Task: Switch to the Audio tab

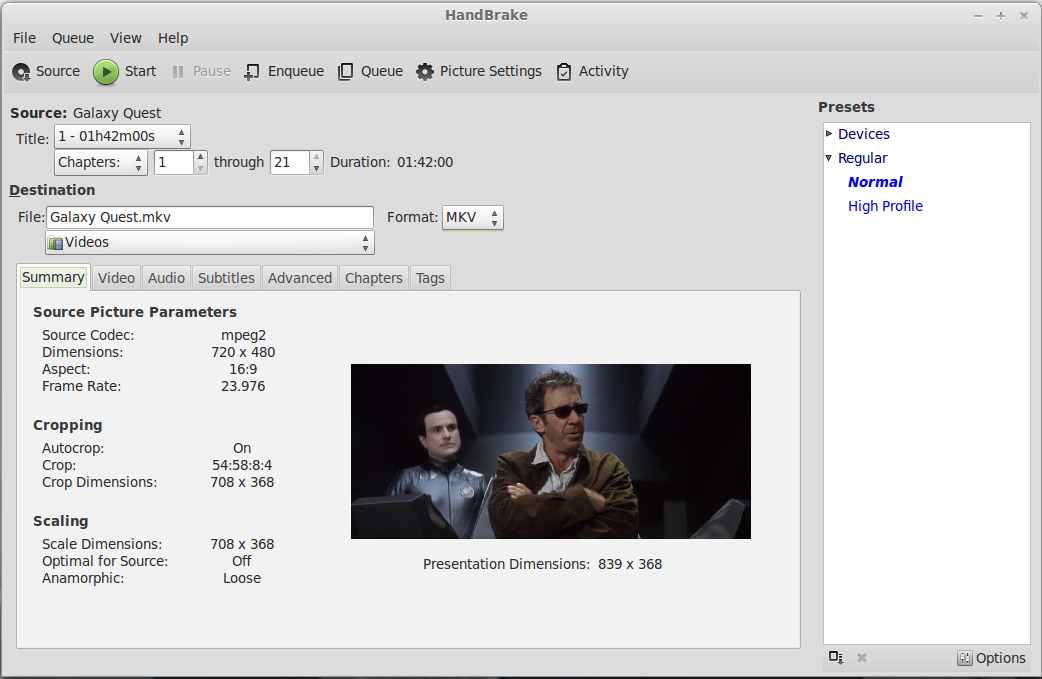Action: pyautogui.click(x=166, y=278)
